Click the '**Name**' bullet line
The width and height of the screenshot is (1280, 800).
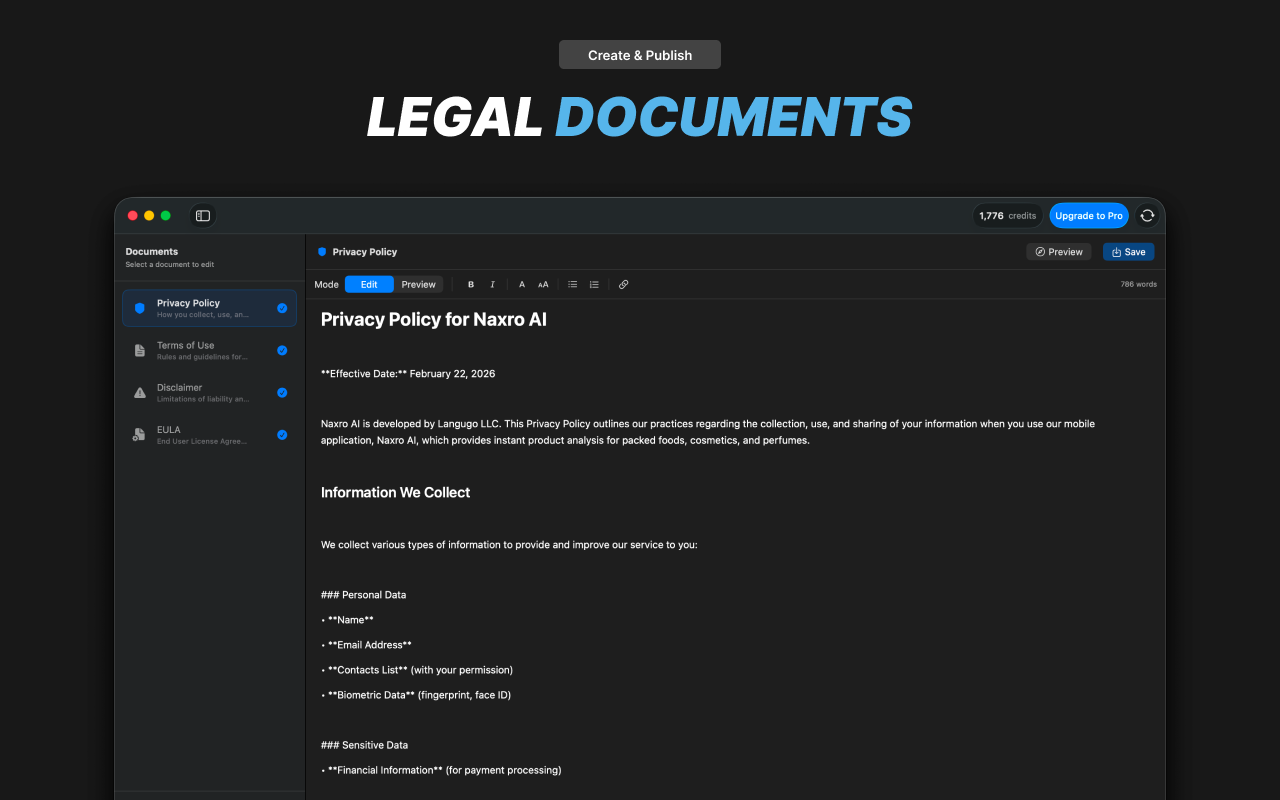point(348,620)
